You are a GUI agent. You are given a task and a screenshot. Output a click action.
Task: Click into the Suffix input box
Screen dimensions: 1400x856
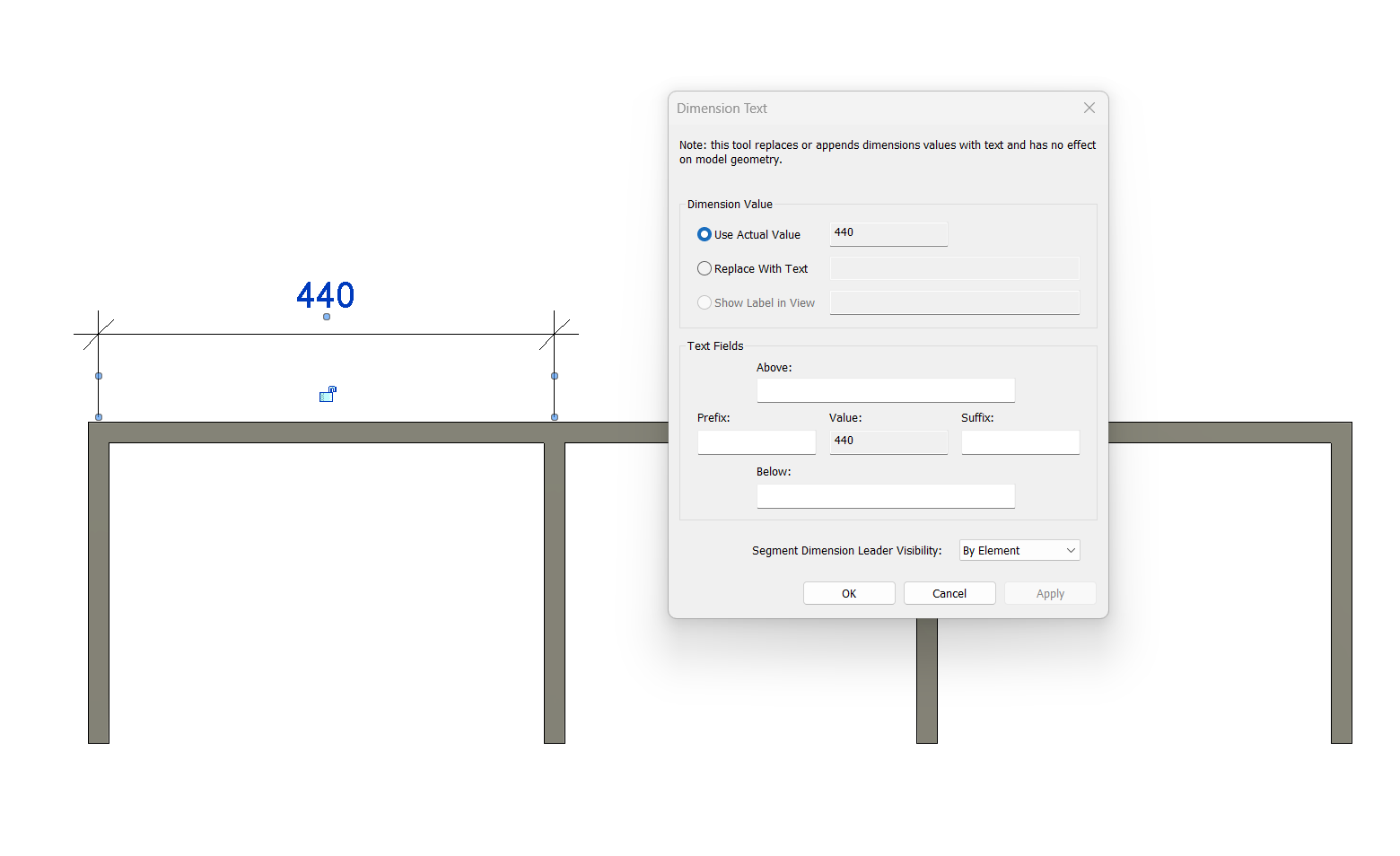tap(1019, 442)
